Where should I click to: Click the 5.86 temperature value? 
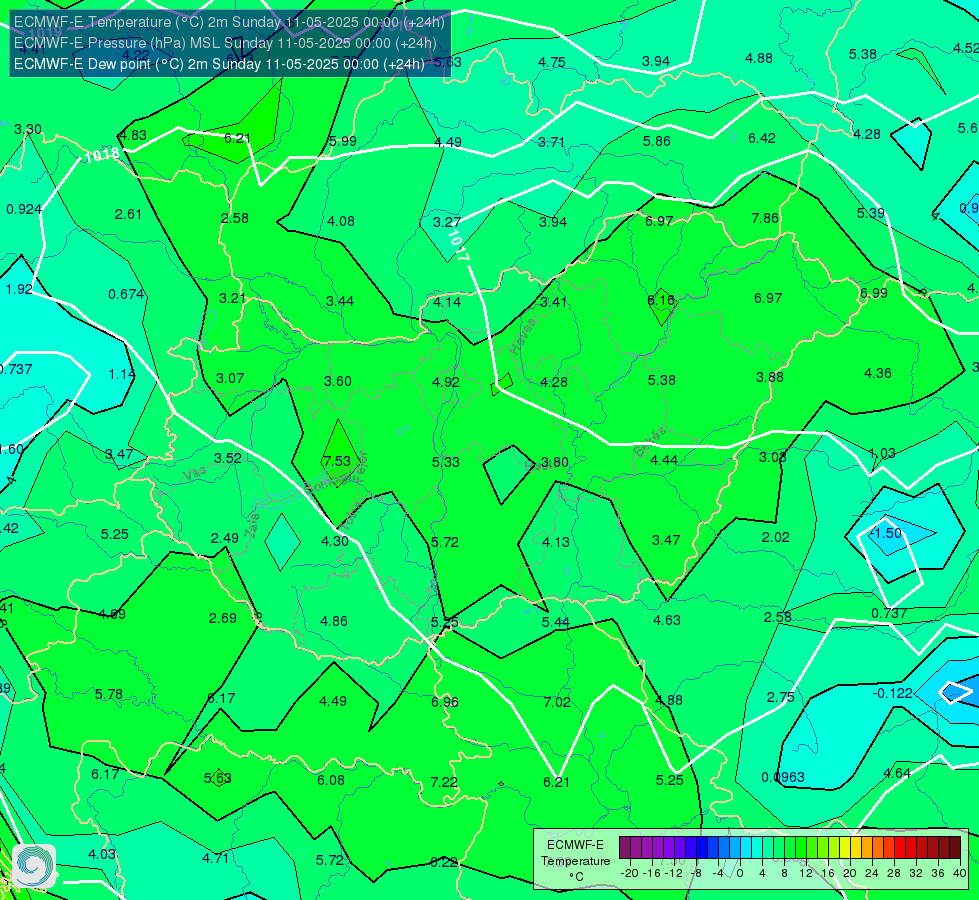657,141
